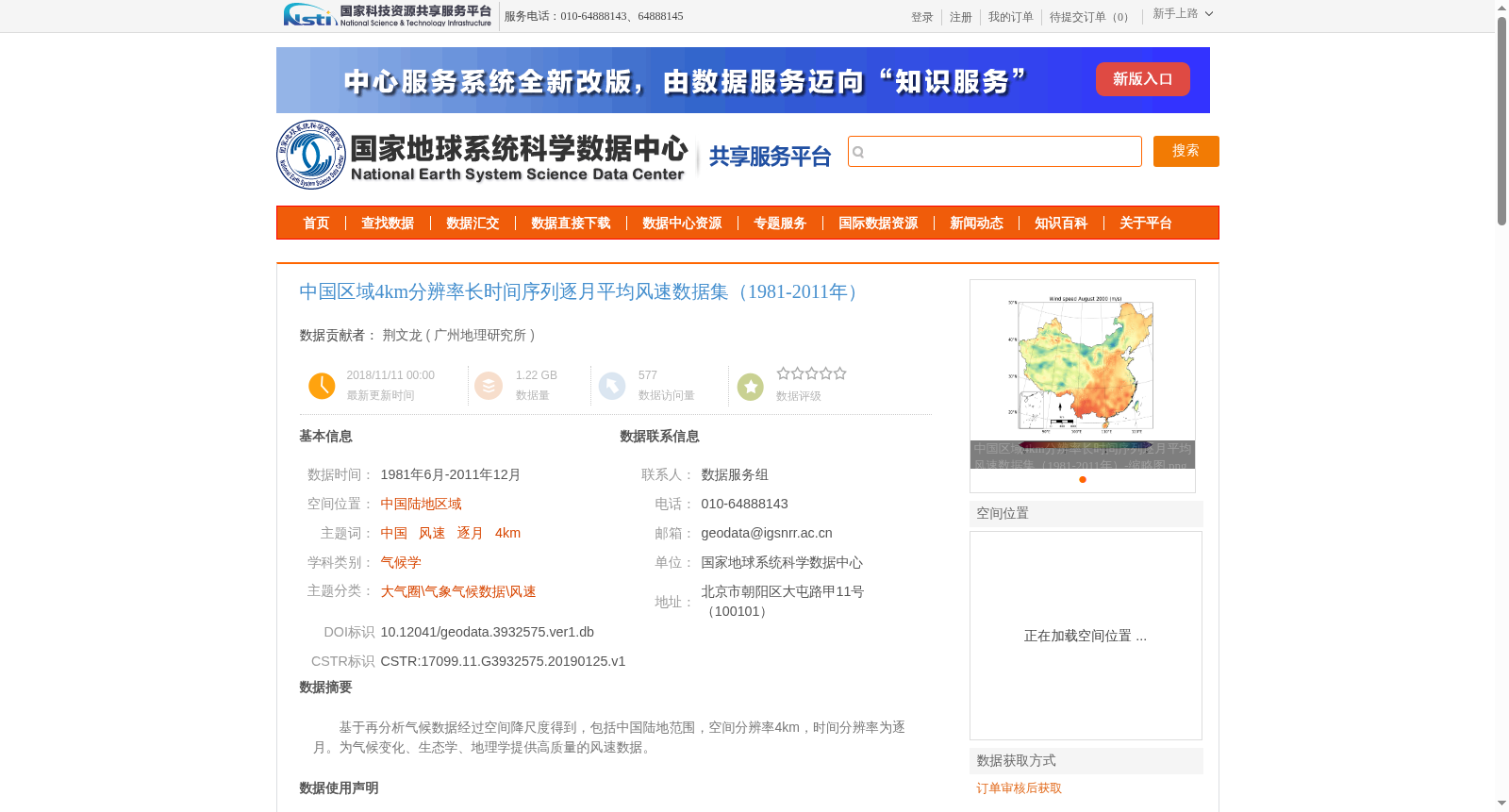This screenshot has width=1509, height=812.
Task: Click the 正在加载空间位置 map panel
Action: pos(1086,636)
